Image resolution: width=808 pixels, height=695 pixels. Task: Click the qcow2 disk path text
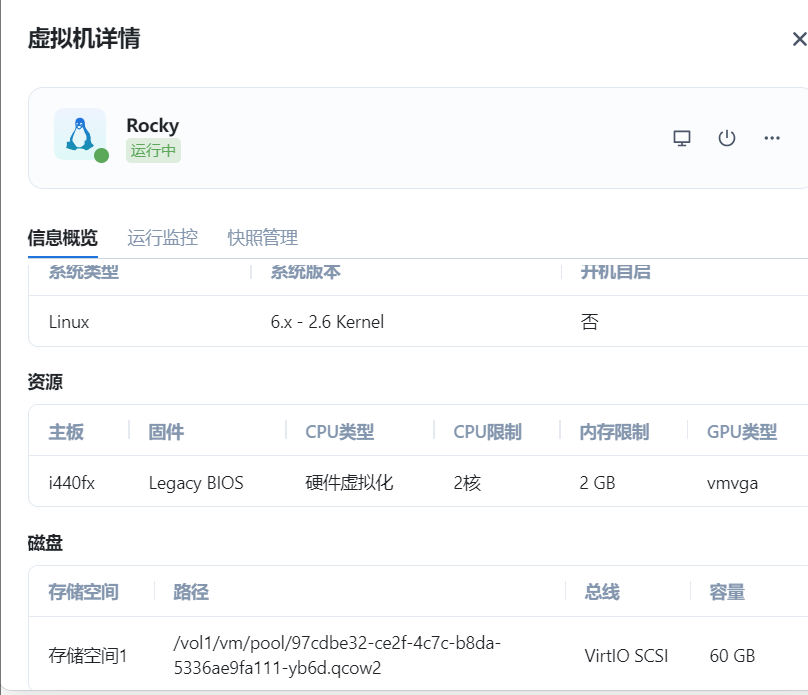pyautogui.click(x=337, y=655)
